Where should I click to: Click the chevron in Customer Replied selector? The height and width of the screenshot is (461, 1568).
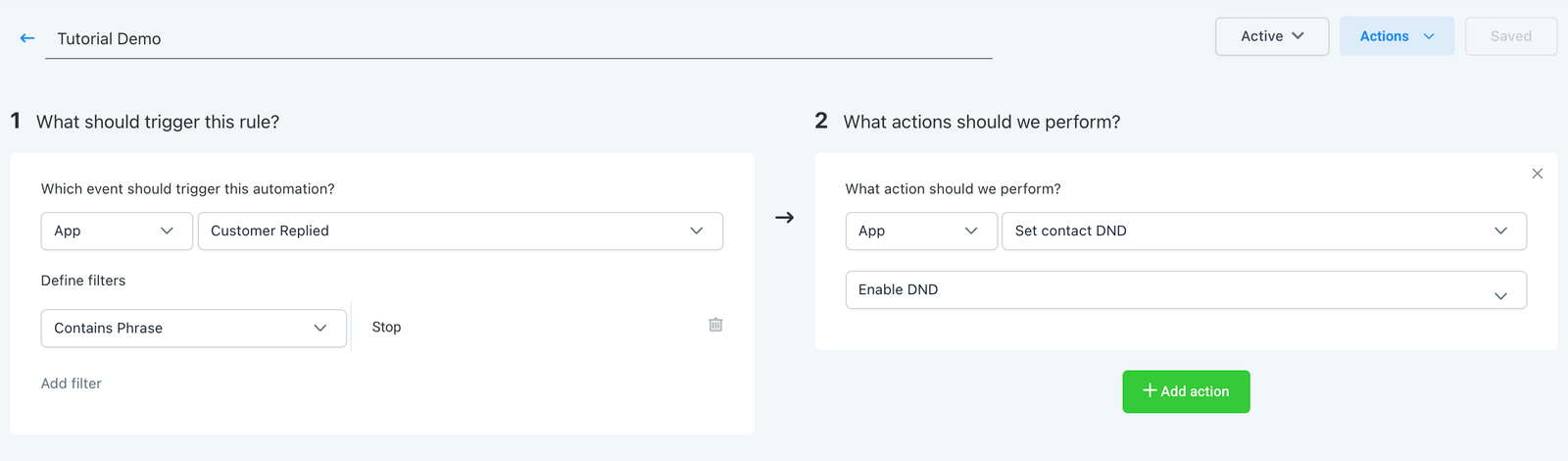696,230
